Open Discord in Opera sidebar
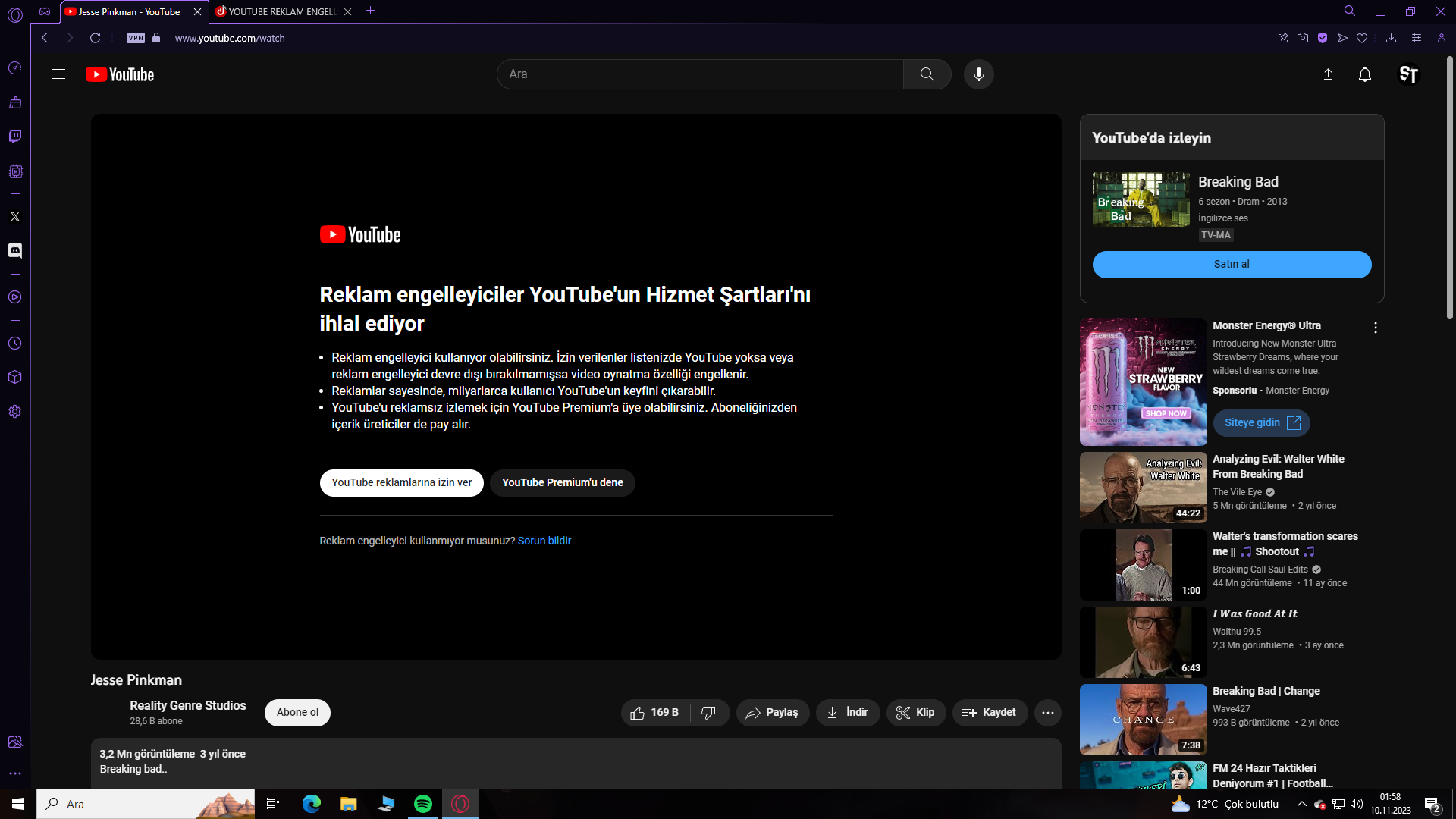Image resolution: width=1456 pixels, height=819 pixels. [15, 250]
